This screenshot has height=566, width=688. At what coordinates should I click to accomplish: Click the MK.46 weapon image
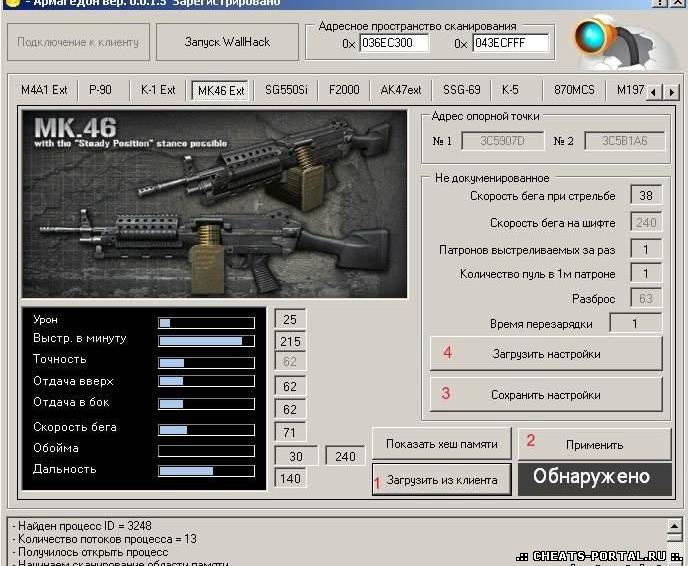coord(215,204)
